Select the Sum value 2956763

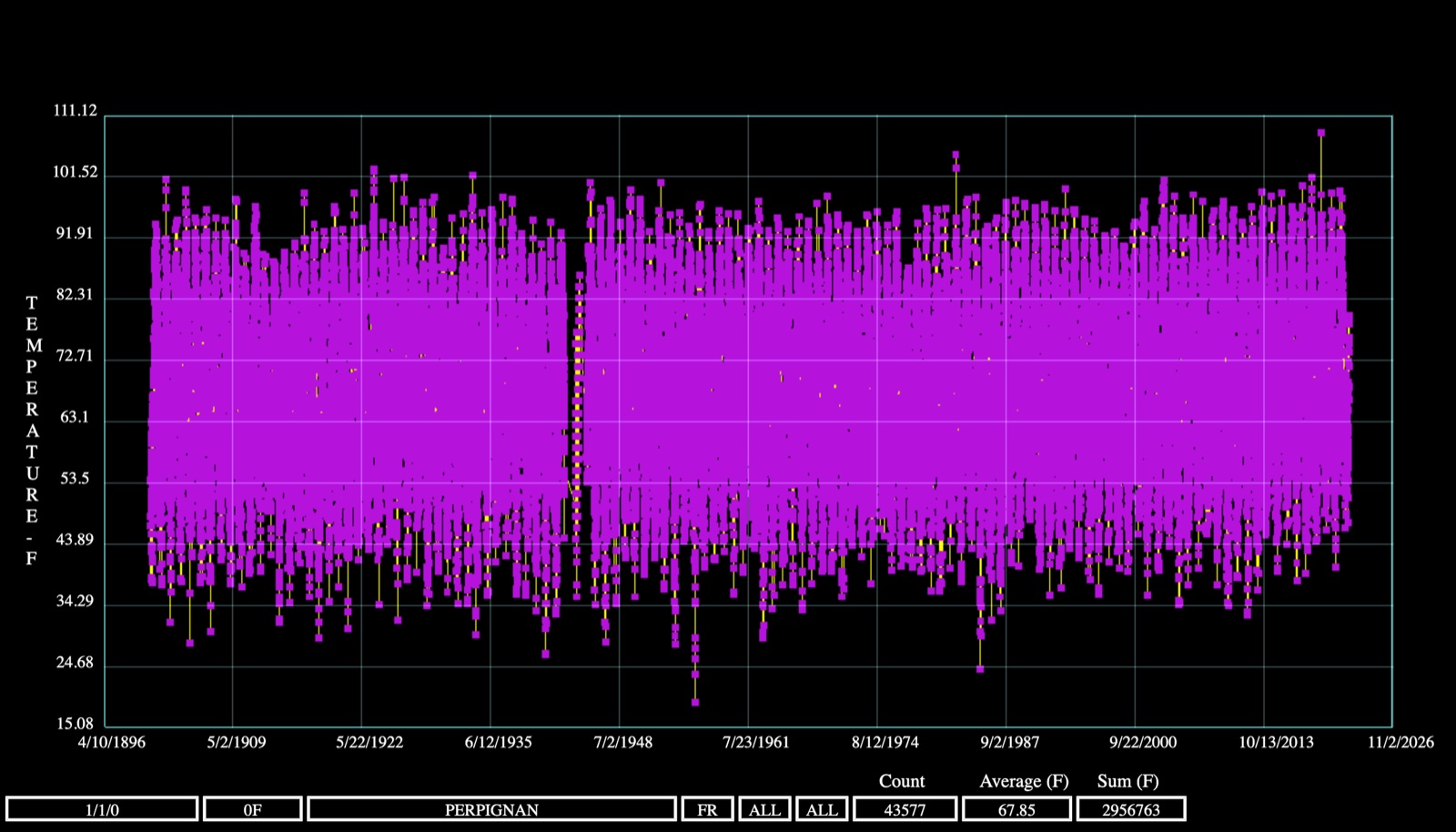[1131, 809]
